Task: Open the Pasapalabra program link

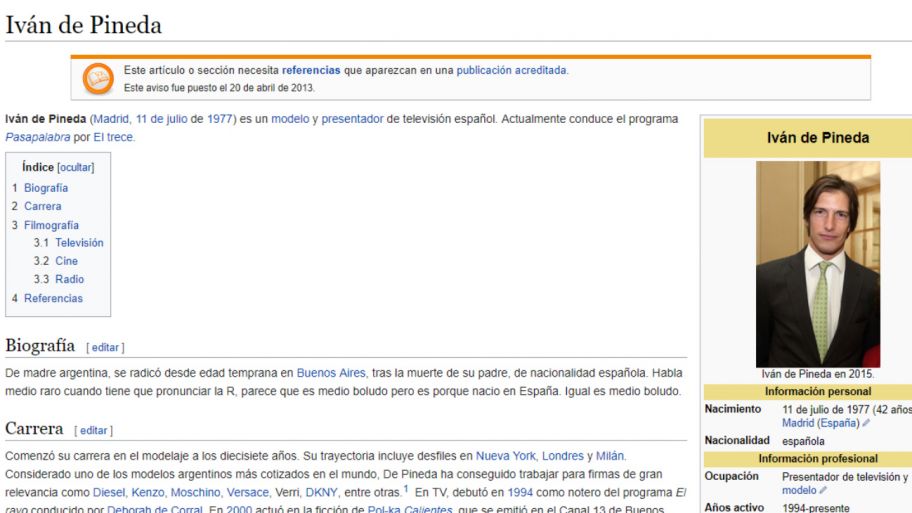Action: pos(38,137)
